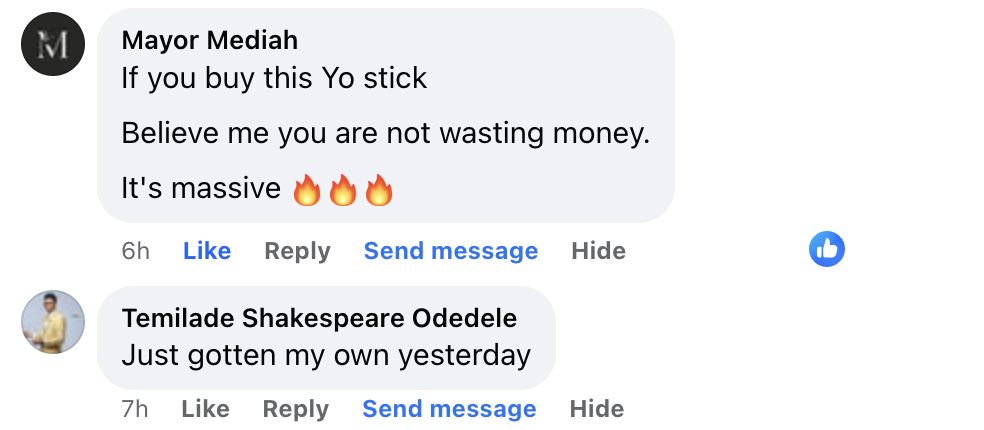Open Temilade Shakespeare Odedele's profile photo

pos(53,322)
